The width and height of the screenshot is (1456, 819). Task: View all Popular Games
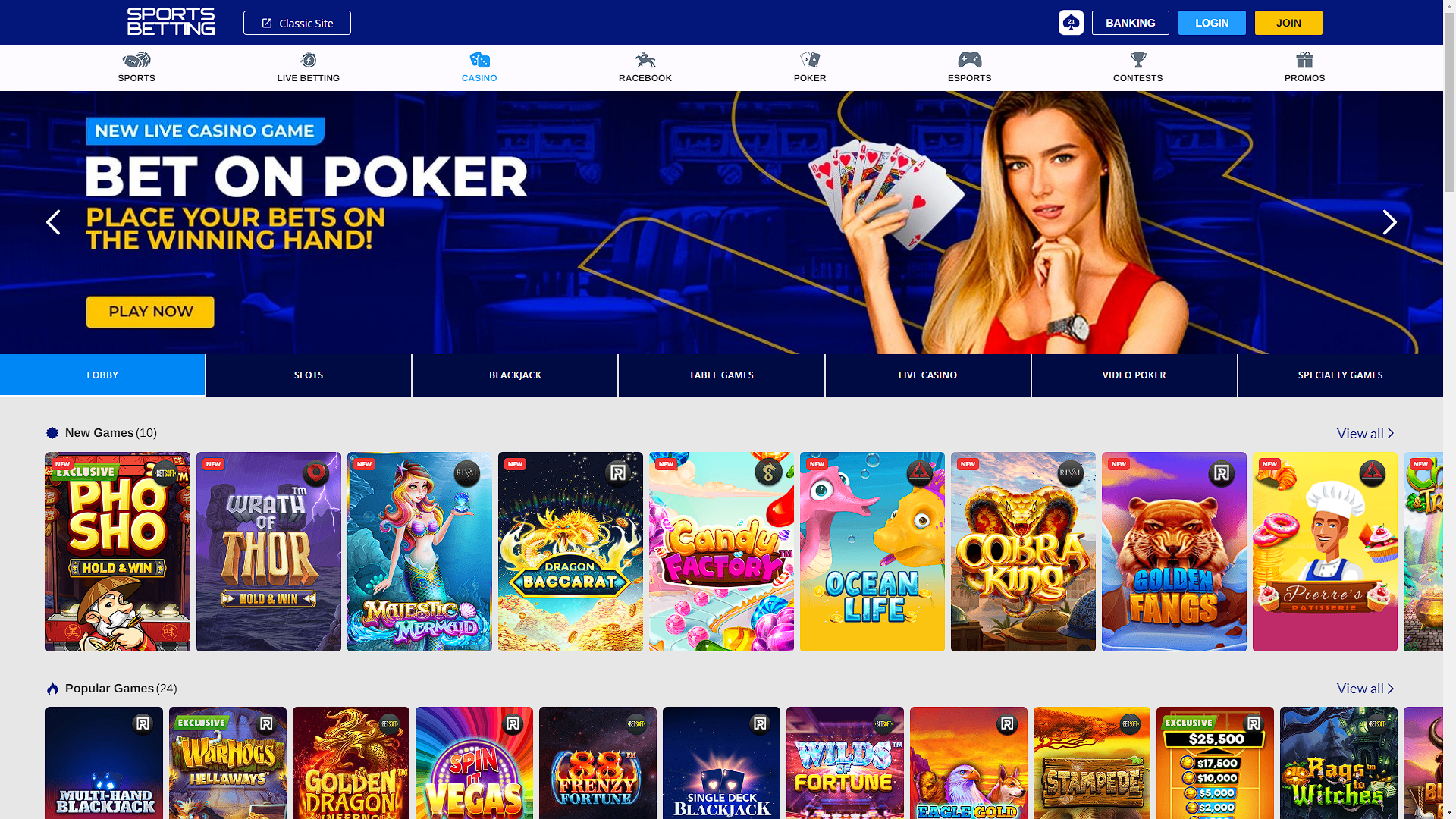1365,688
